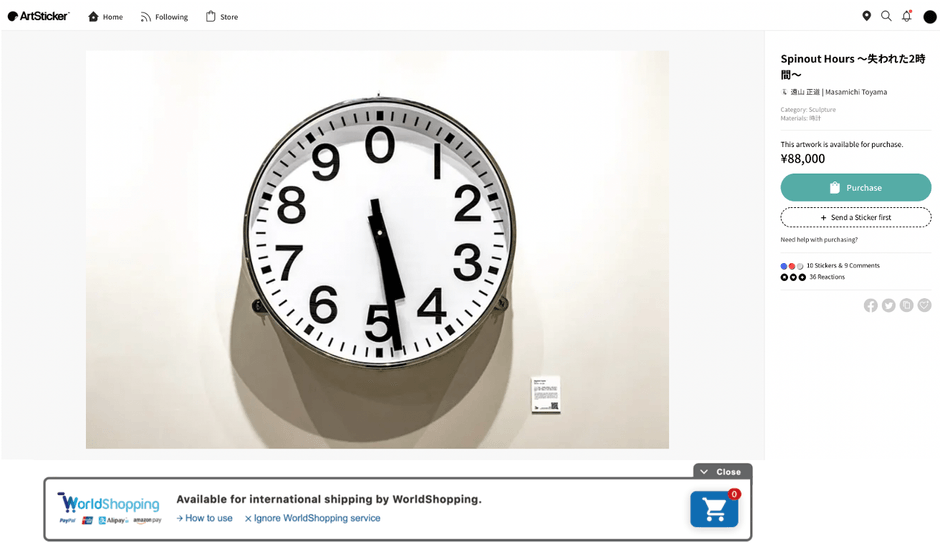View 36 Reactions
940x552 pixels.
coord(827,277)
